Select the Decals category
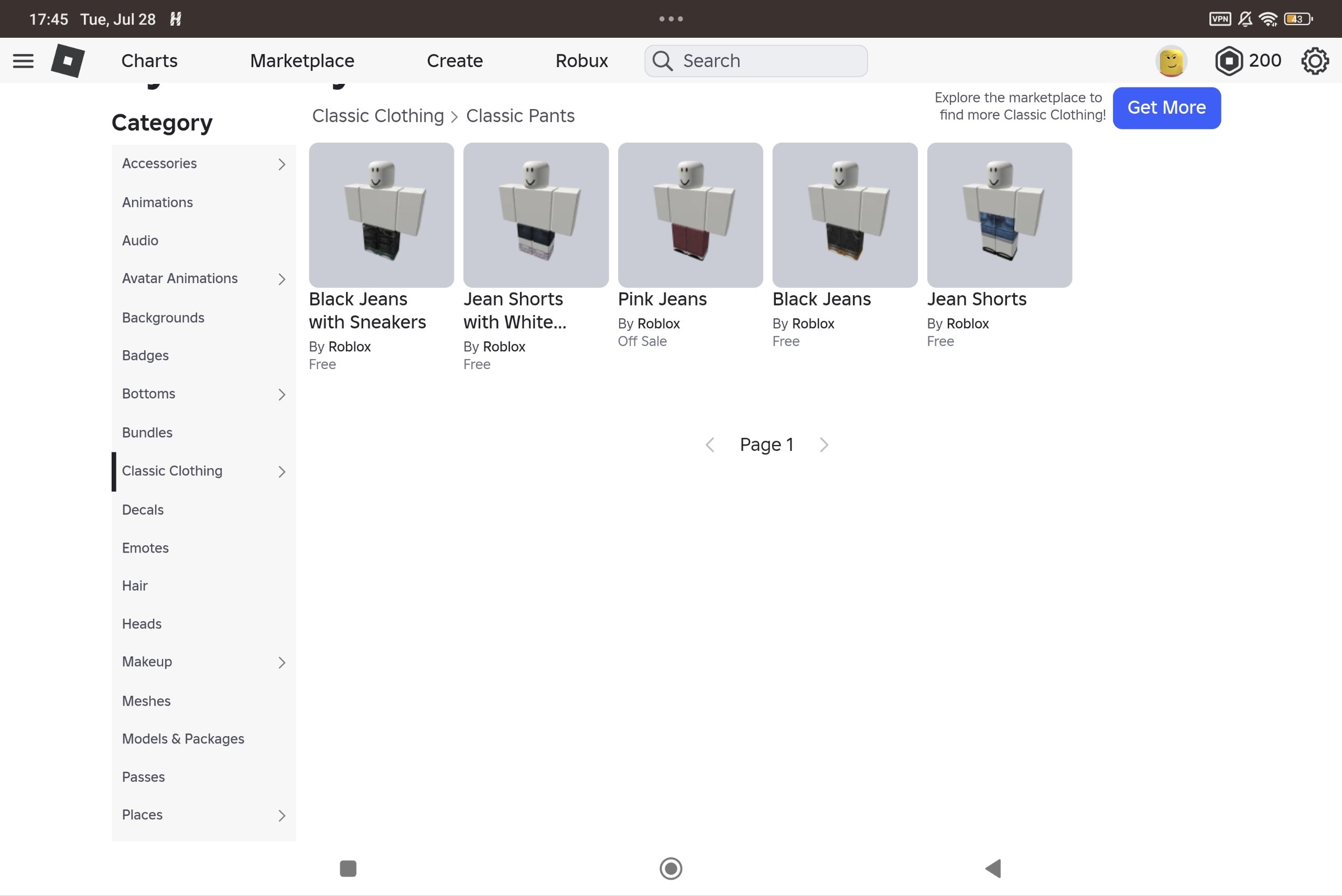Image resolution: width=1342 pixels, height=896 pixels. coord(203,510)
